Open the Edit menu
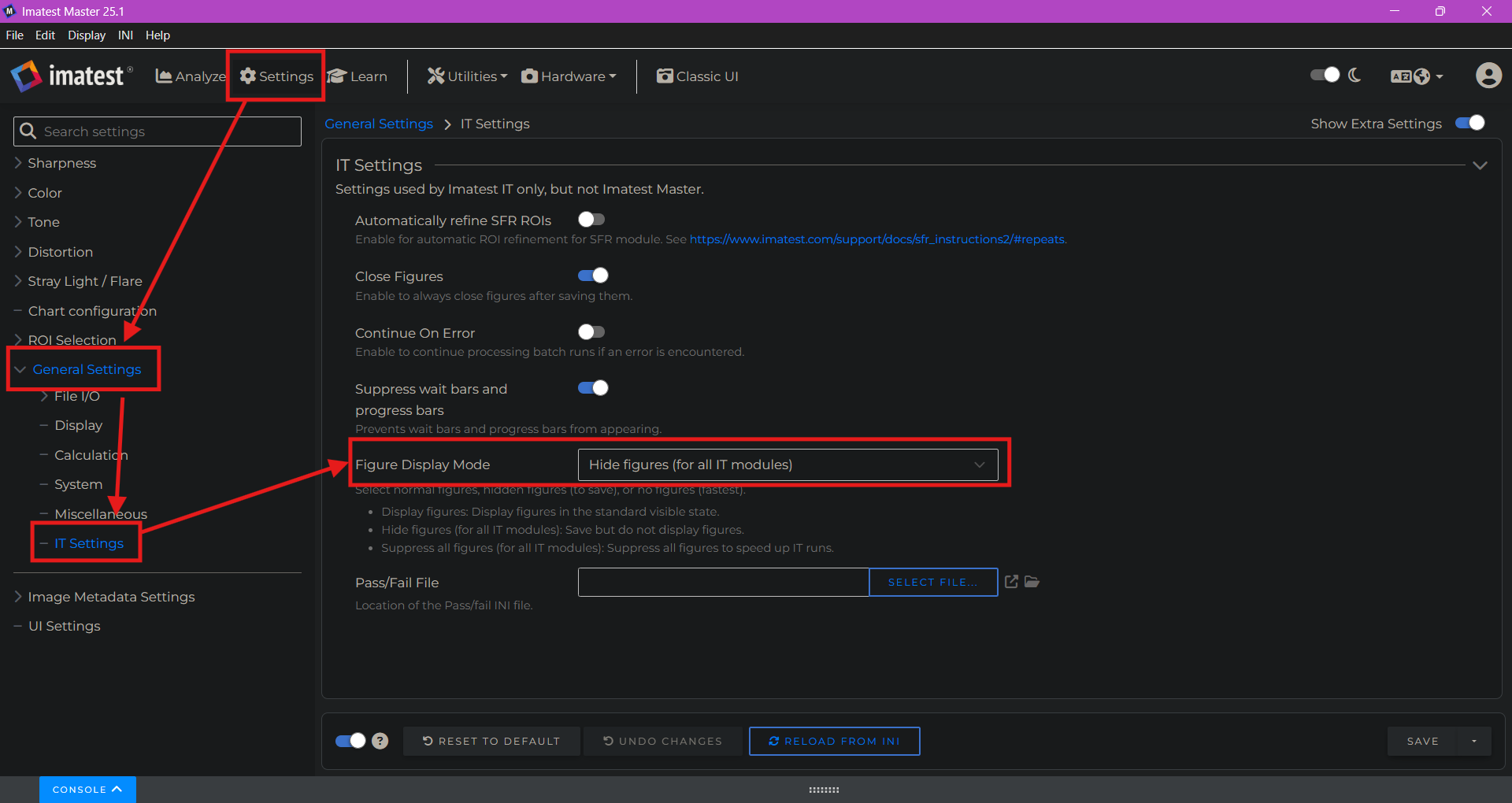The image size is (1512, 803). [x=45, y=35]
